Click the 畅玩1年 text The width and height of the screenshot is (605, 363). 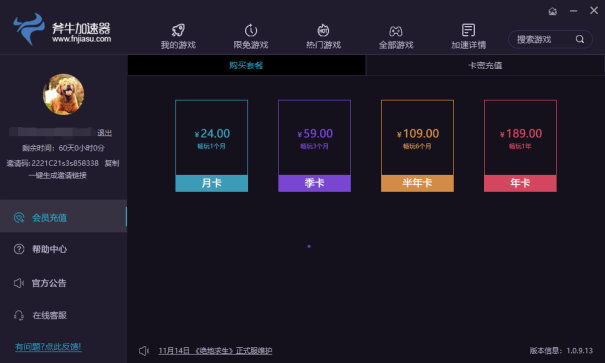point(520,146)
